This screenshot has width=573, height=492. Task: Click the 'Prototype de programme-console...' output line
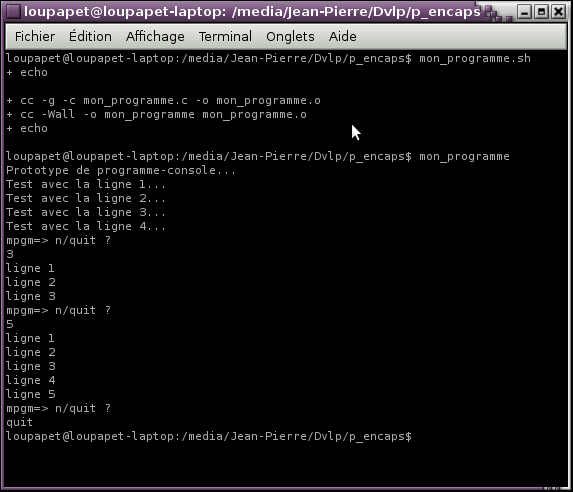[121, 170]
